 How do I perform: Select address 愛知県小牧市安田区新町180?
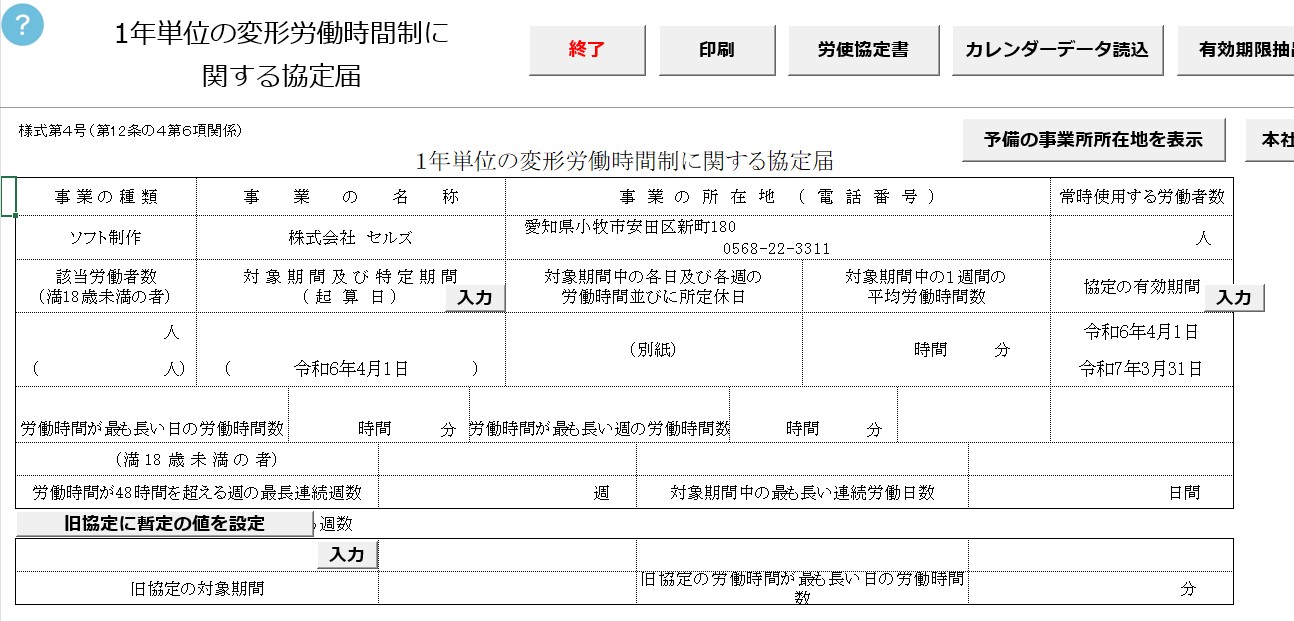point(631,226)
